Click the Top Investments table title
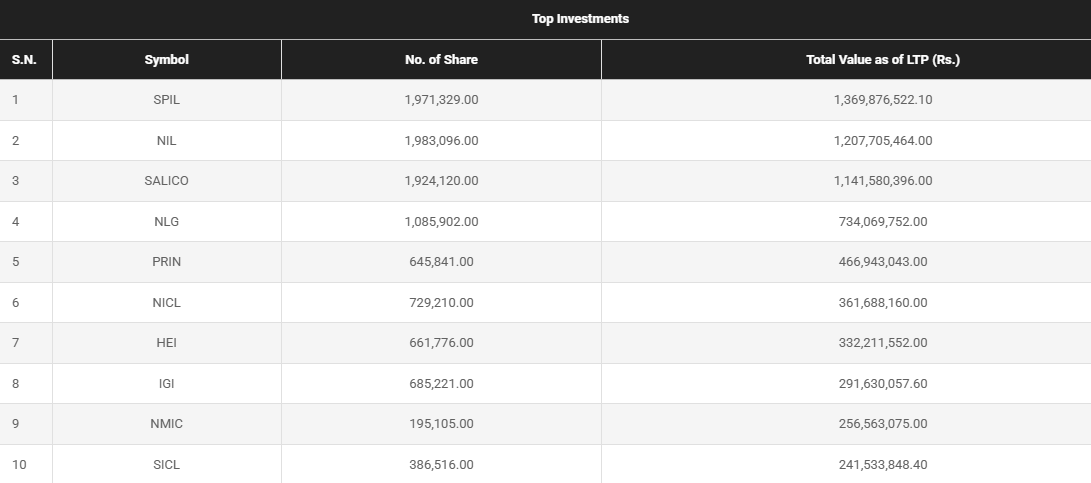This screenshot has height=483, width=1091. coord(580,19)
